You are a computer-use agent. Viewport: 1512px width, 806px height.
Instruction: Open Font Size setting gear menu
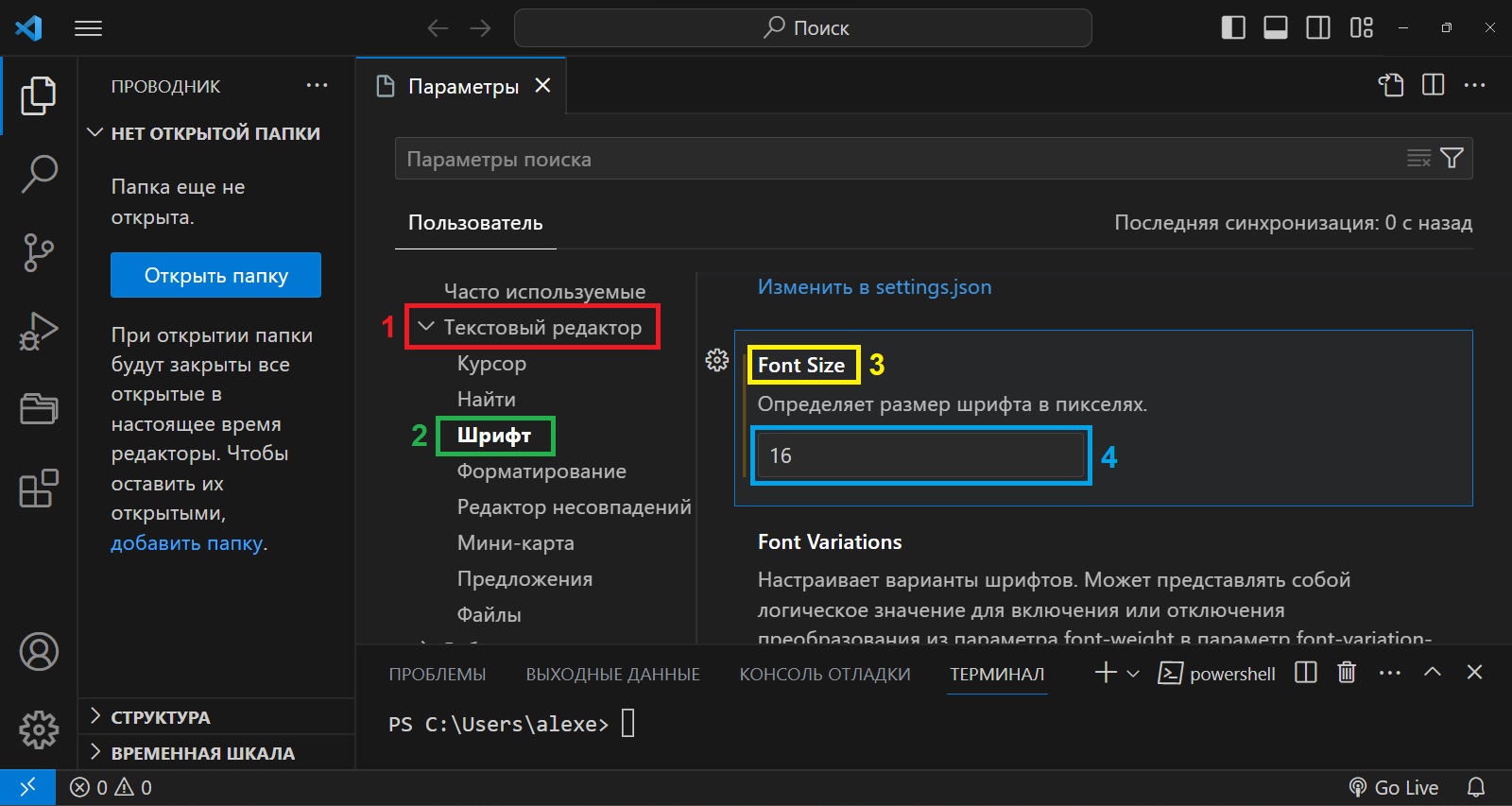(x=717, y=360)
